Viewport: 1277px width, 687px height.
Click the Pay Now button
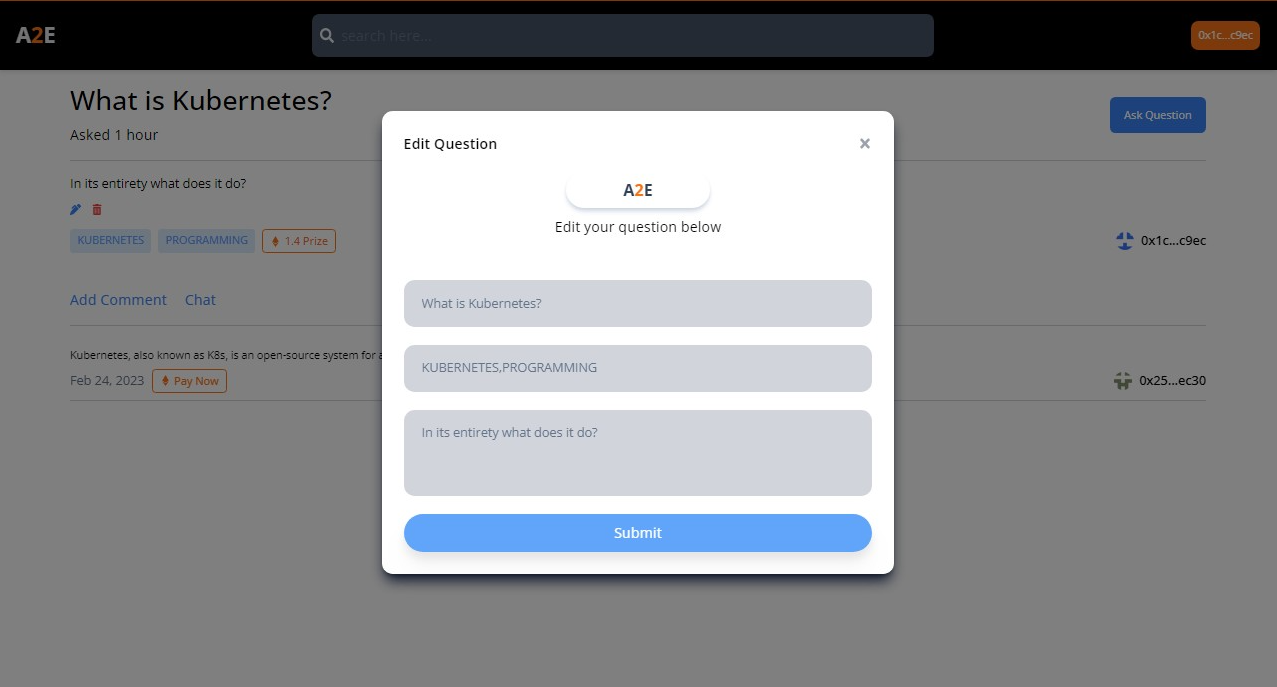(190, 381)
